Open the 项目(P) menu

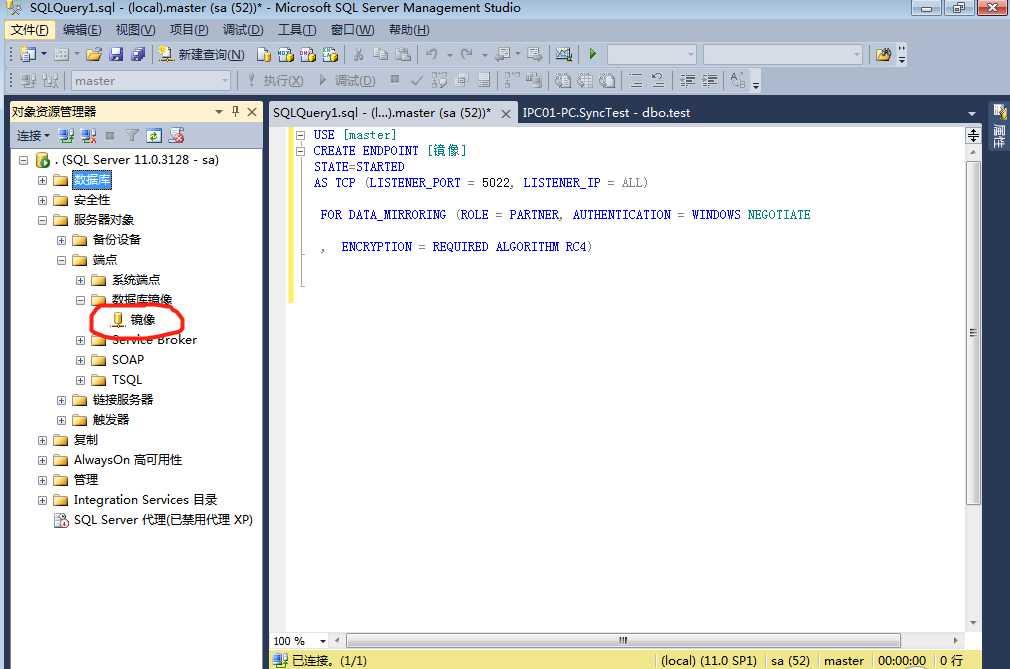click(189, 30)
